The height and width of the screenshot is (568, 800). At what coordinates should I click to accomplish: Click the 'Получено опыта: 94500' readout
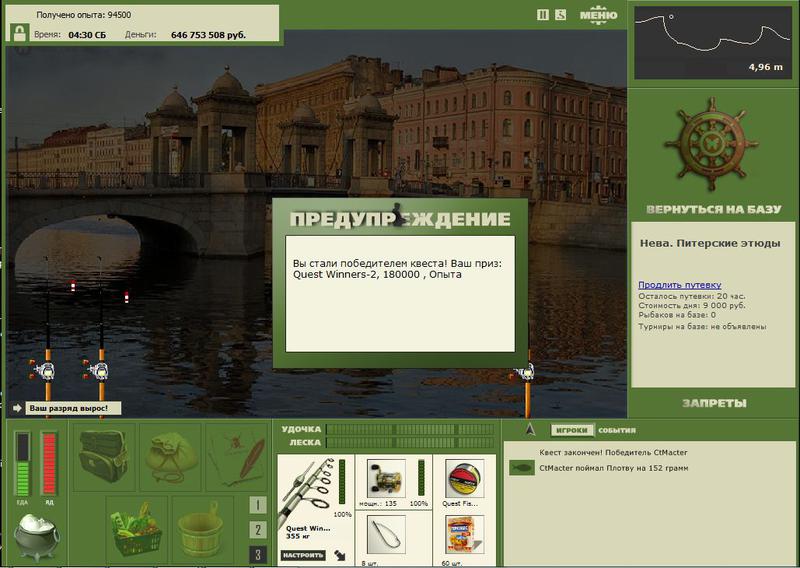pos(84,15)
